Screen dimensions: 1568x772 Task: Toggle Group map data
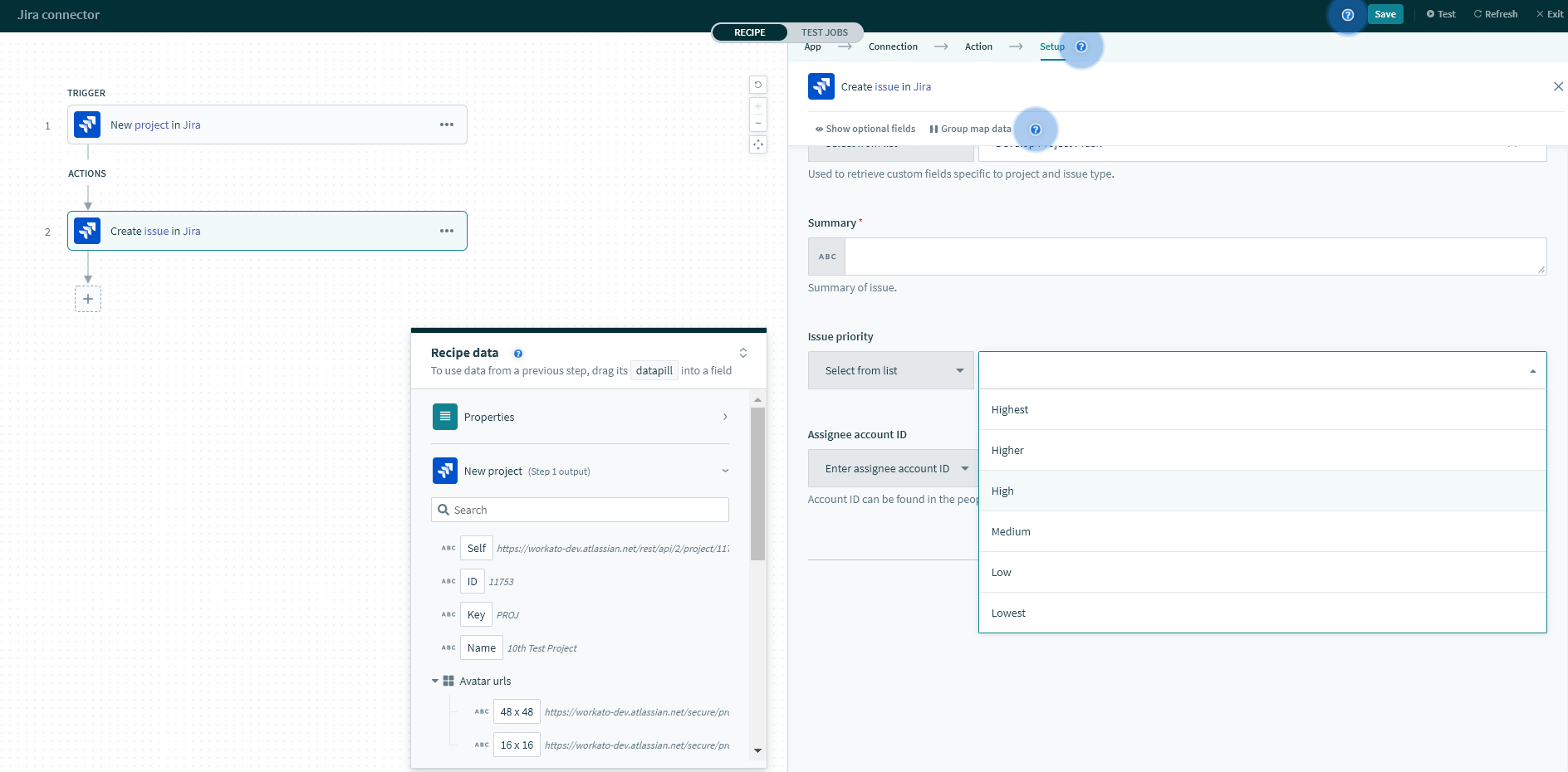tap(970, 129)
